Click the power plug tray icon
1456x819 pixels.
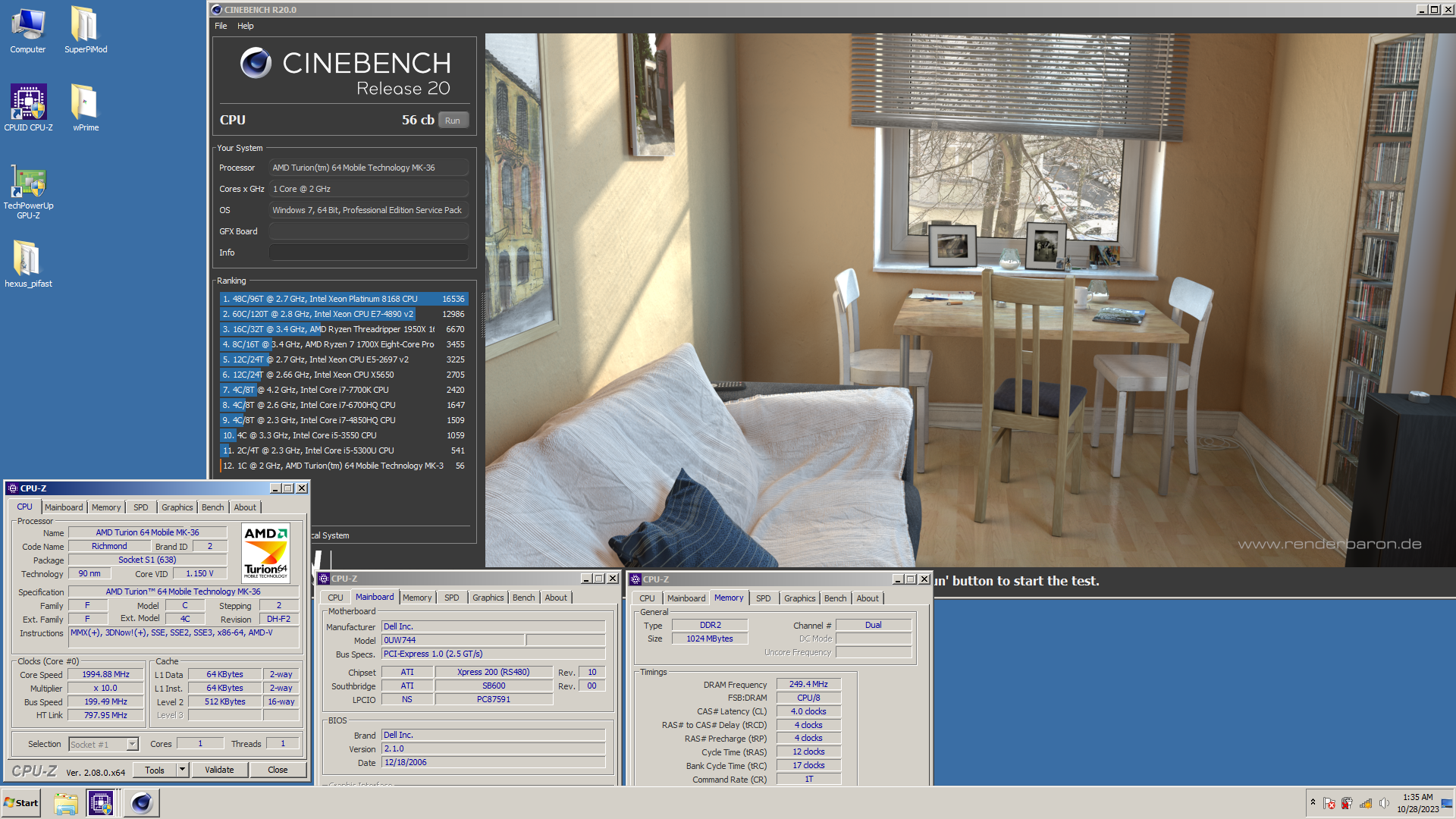1347,804
